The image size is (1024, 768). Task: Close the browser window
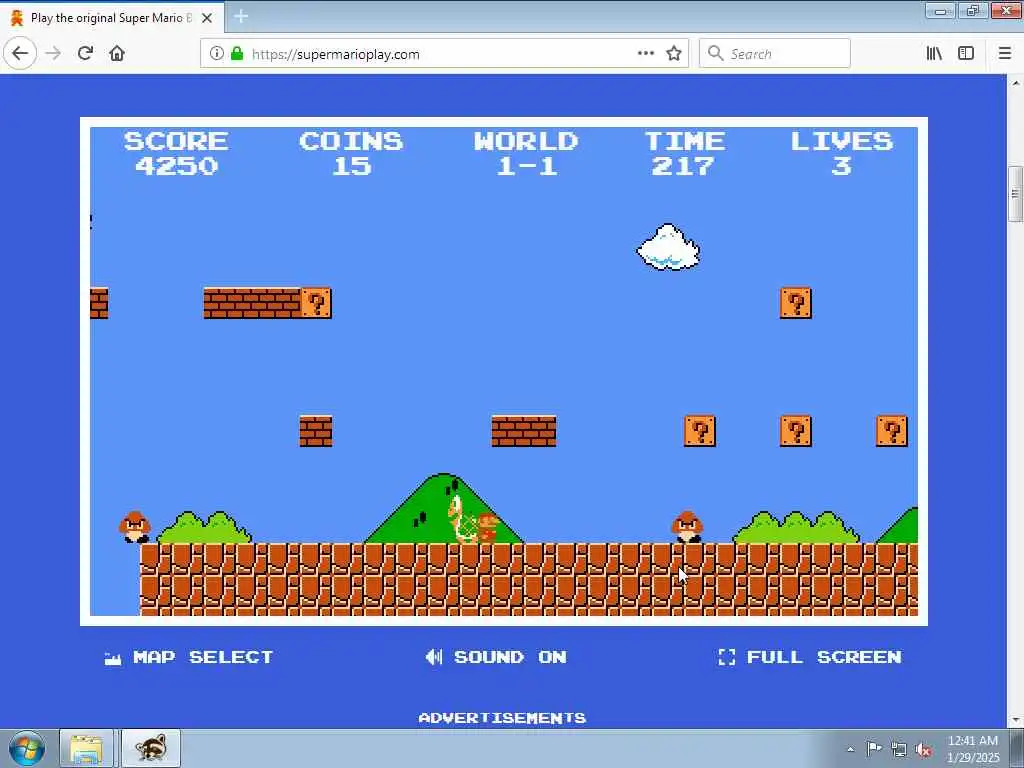tap(1006, 10)
